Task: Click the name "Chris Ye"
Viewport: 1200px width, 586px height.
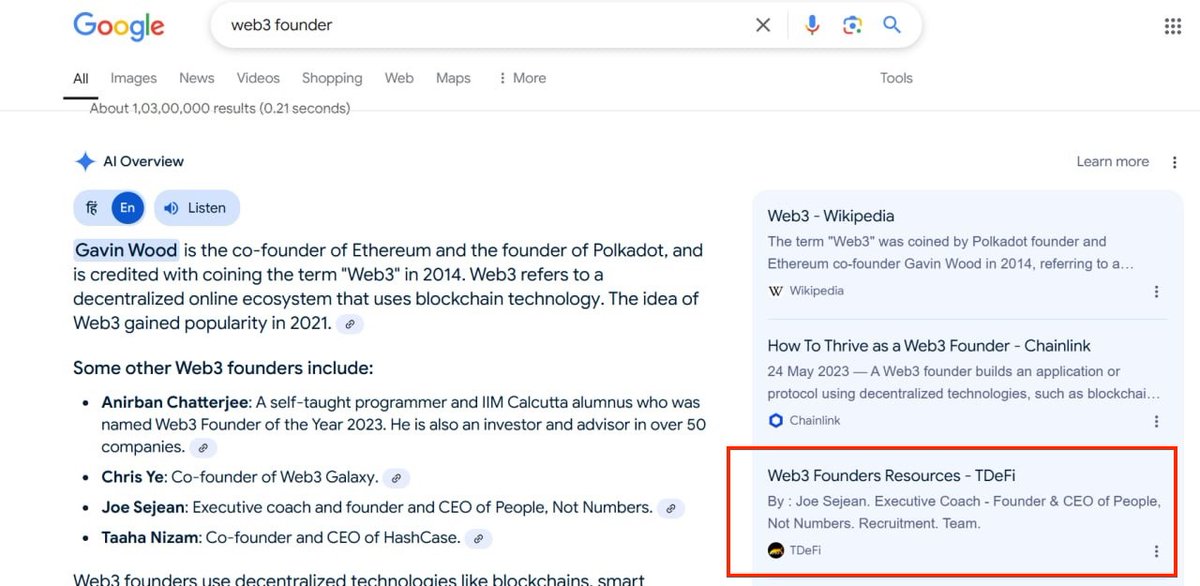Action: click(x=133, y=478)
